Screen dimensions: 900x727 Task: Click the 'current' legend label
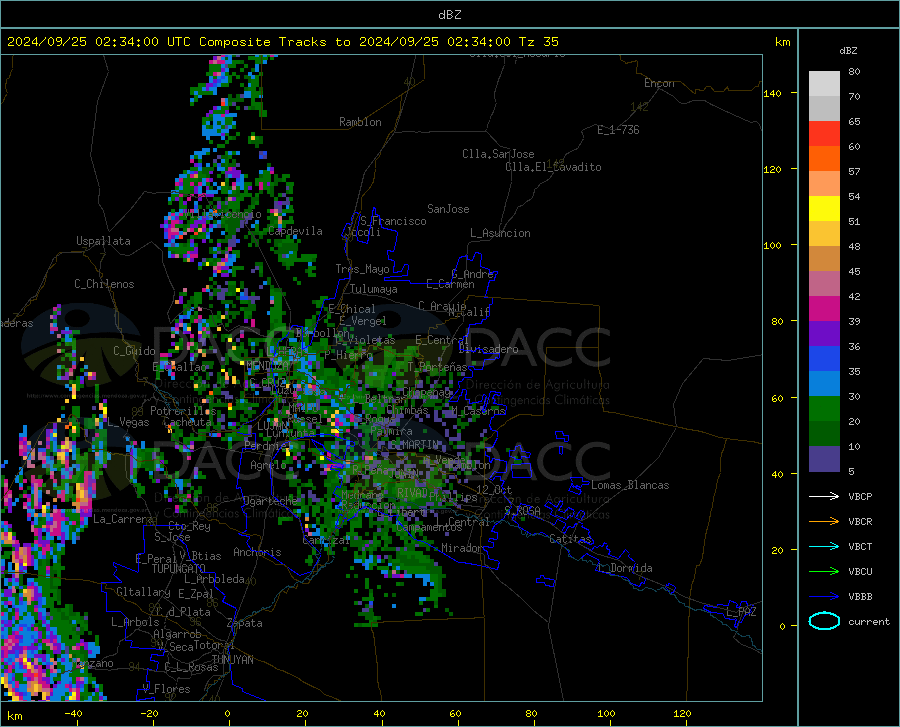point(868,621)
